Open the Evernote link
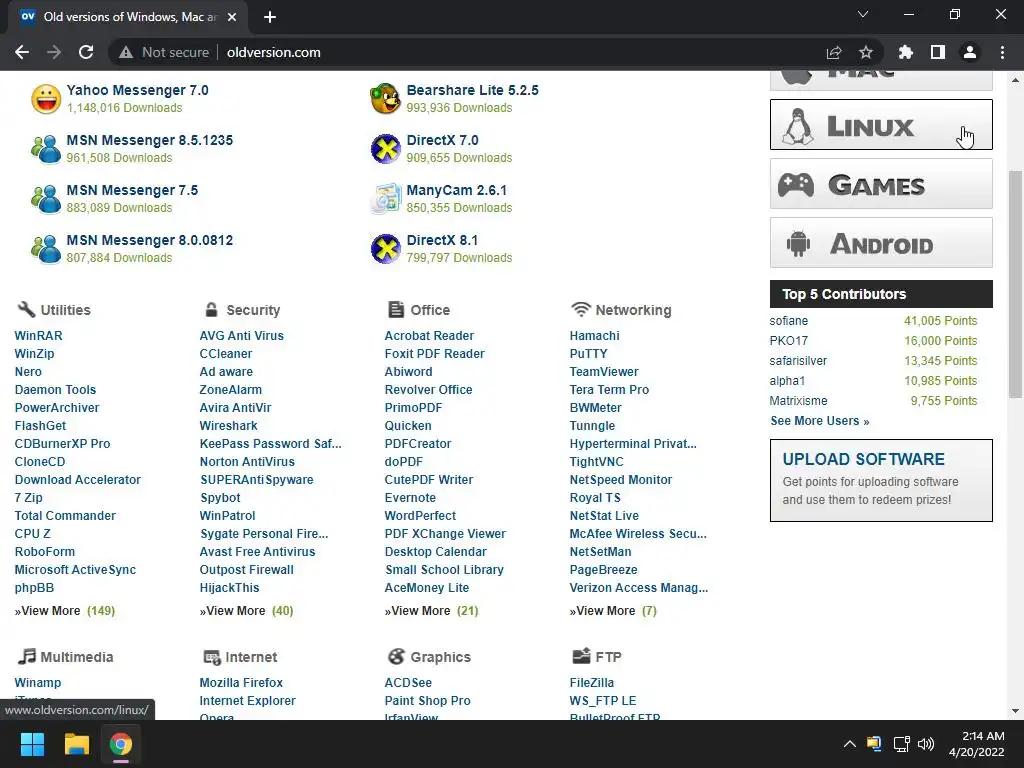 410,498
